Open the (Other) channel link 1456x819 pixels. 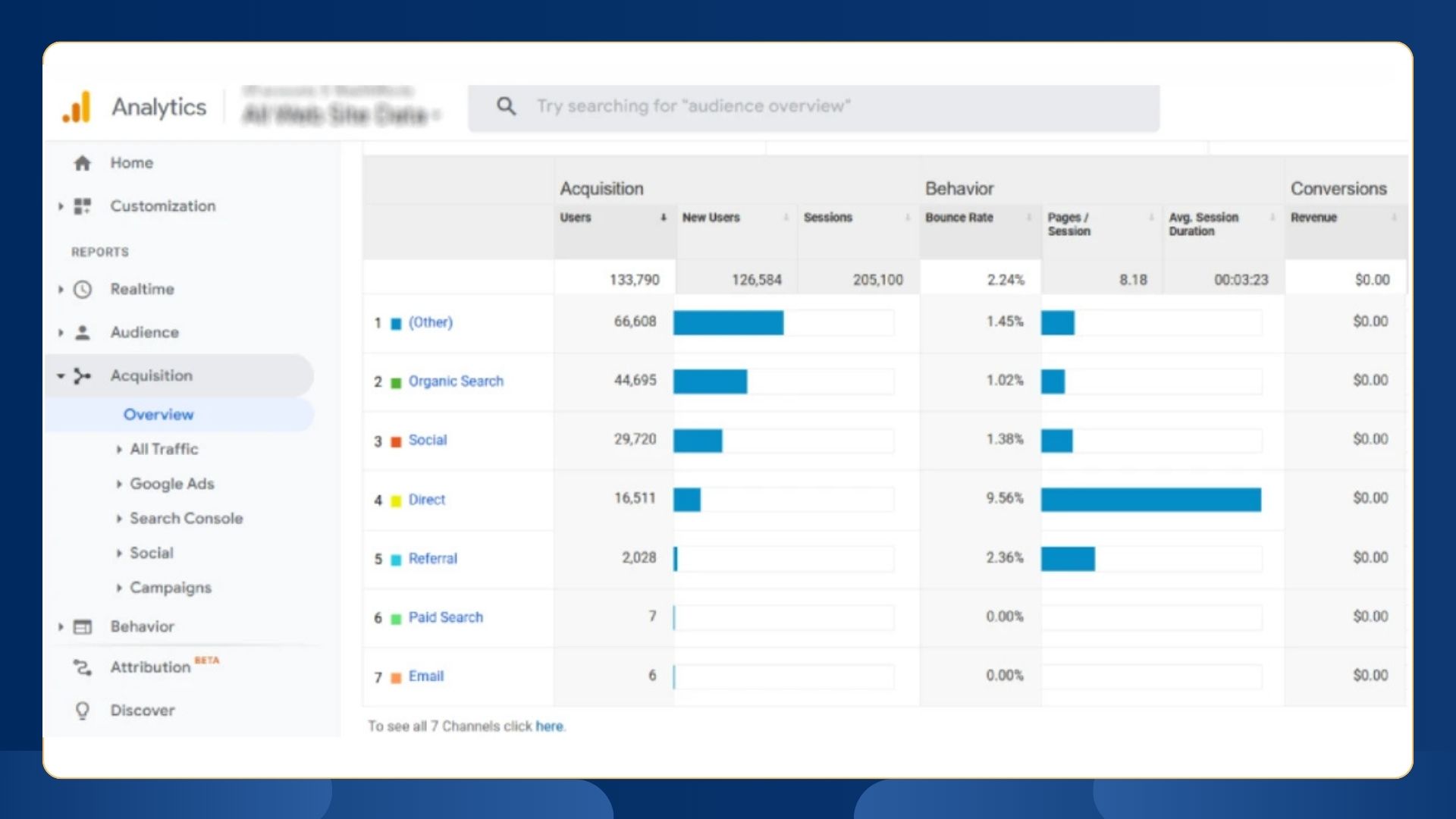(431, 322)
